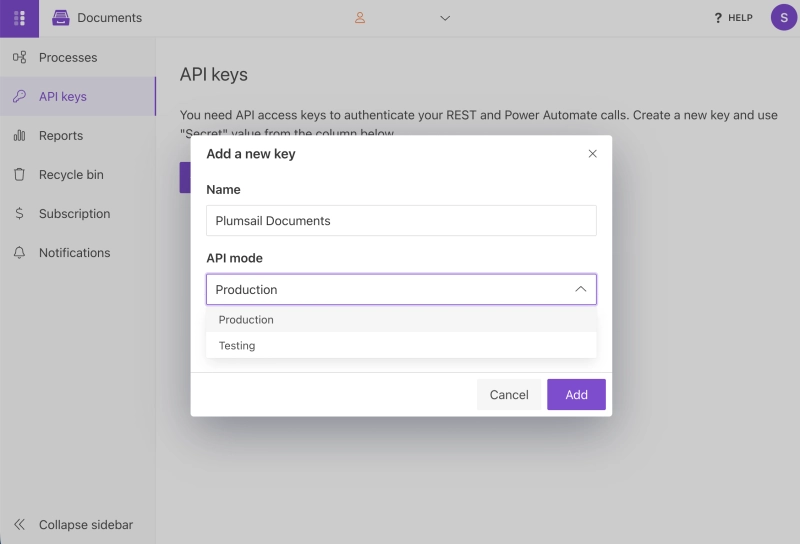Click the Documents app title
This screenshot has width=800, height=544.
pos(110,18)
